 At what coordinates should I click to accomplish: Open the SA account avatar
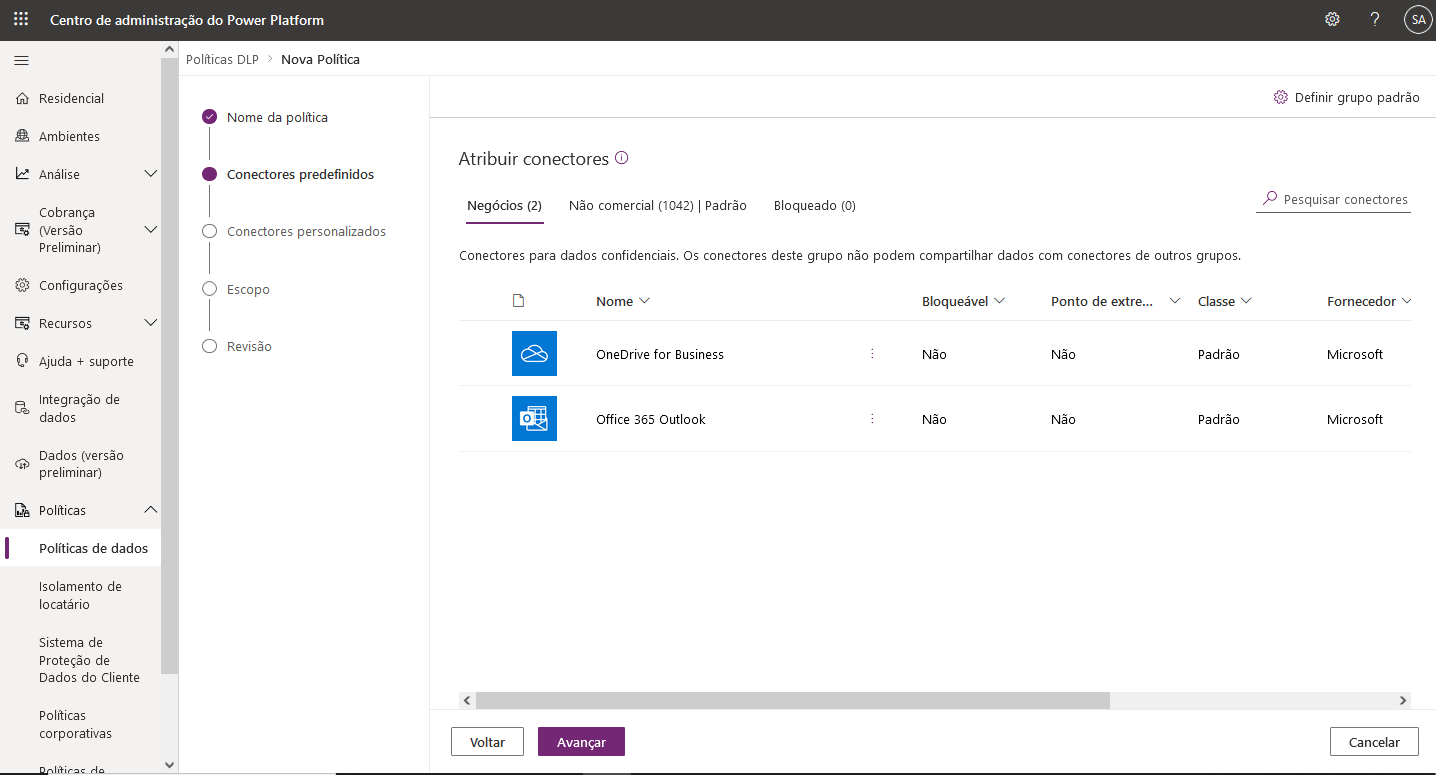pyautogui.click(x=1418, y=19)
